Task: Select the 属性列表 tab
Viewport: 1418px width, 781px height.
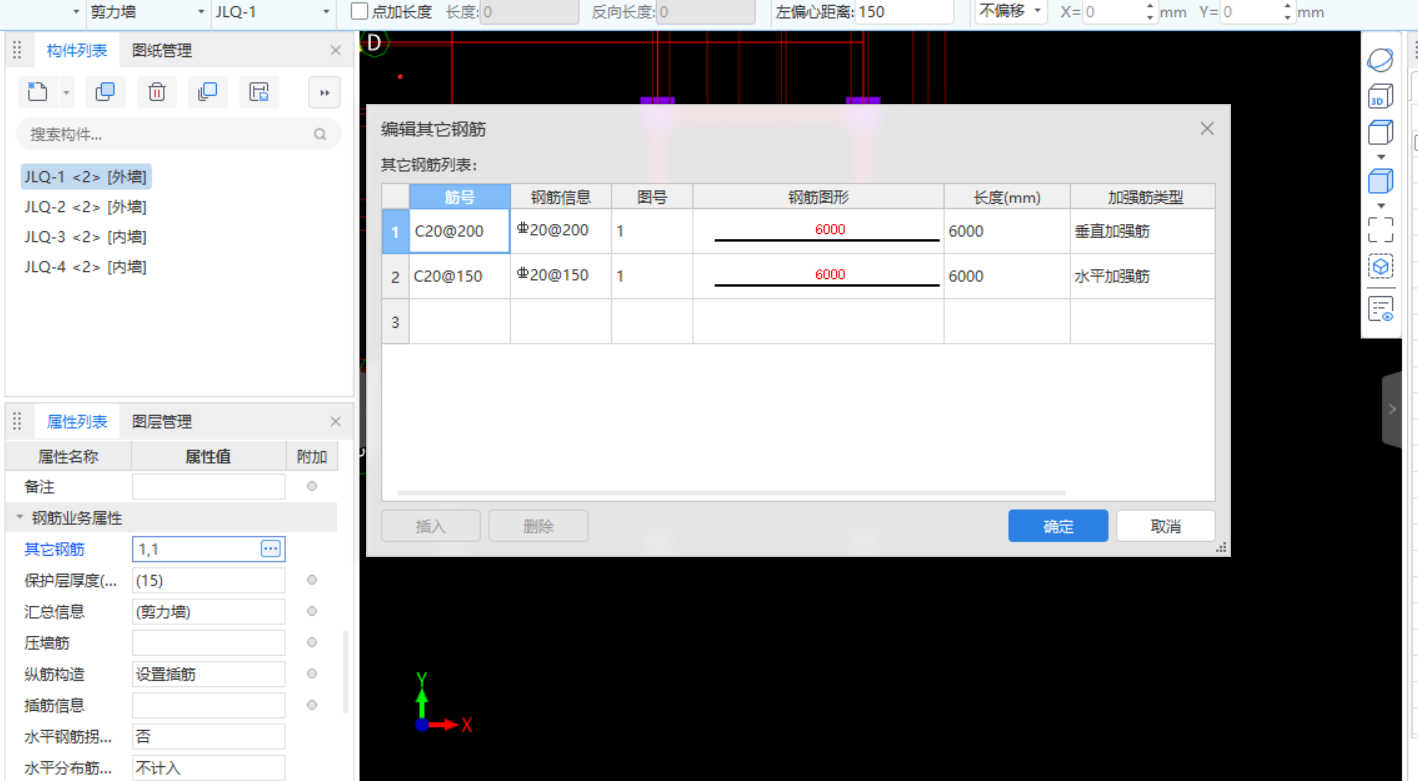Action: click(x=77, y=422)
